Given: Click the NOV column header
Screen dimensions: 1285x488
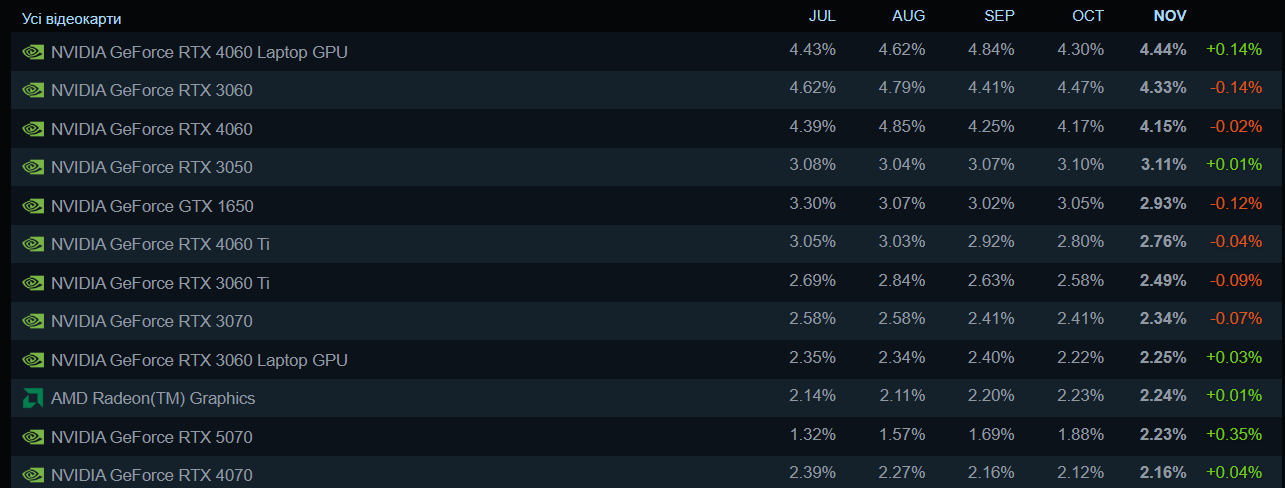Looking at the screenshot, I should click(x=1169, y=16).
